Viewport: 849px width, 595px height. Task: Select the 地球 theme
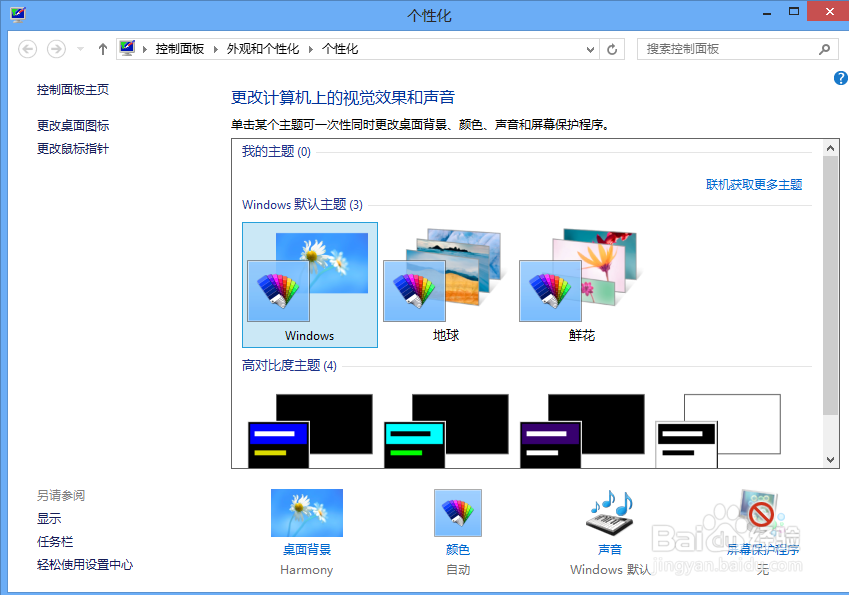[x=446, y=285]
